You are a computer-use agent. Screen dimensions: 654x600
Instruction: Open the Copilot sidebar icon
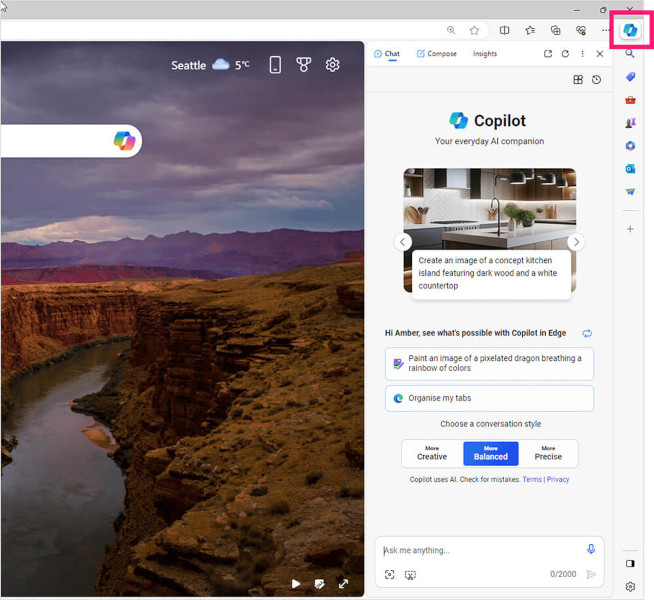click(x=630, y=30)
